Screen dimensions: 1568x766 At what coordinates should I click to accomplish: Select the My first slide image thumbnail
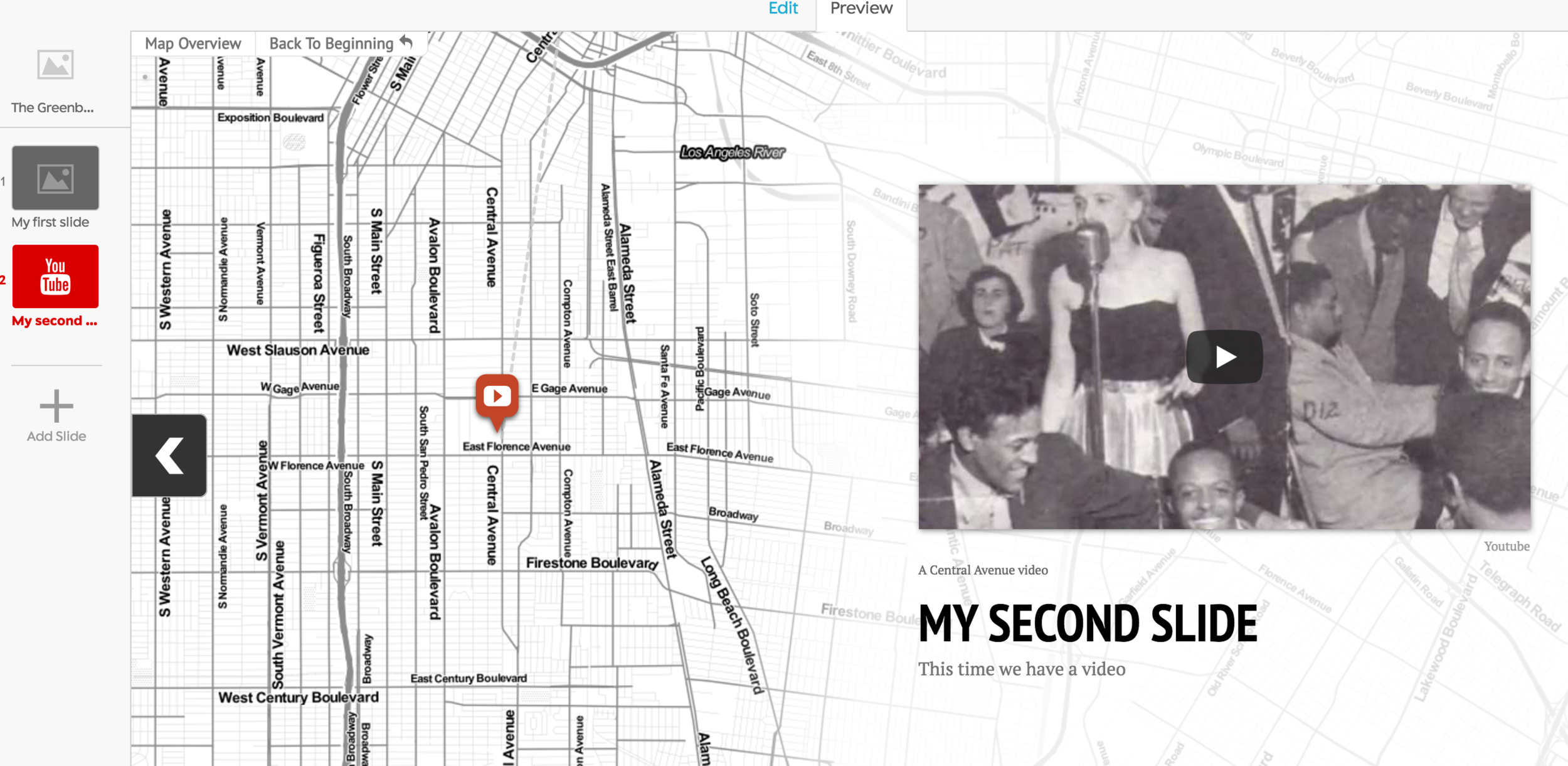click(x=55, y=178)
